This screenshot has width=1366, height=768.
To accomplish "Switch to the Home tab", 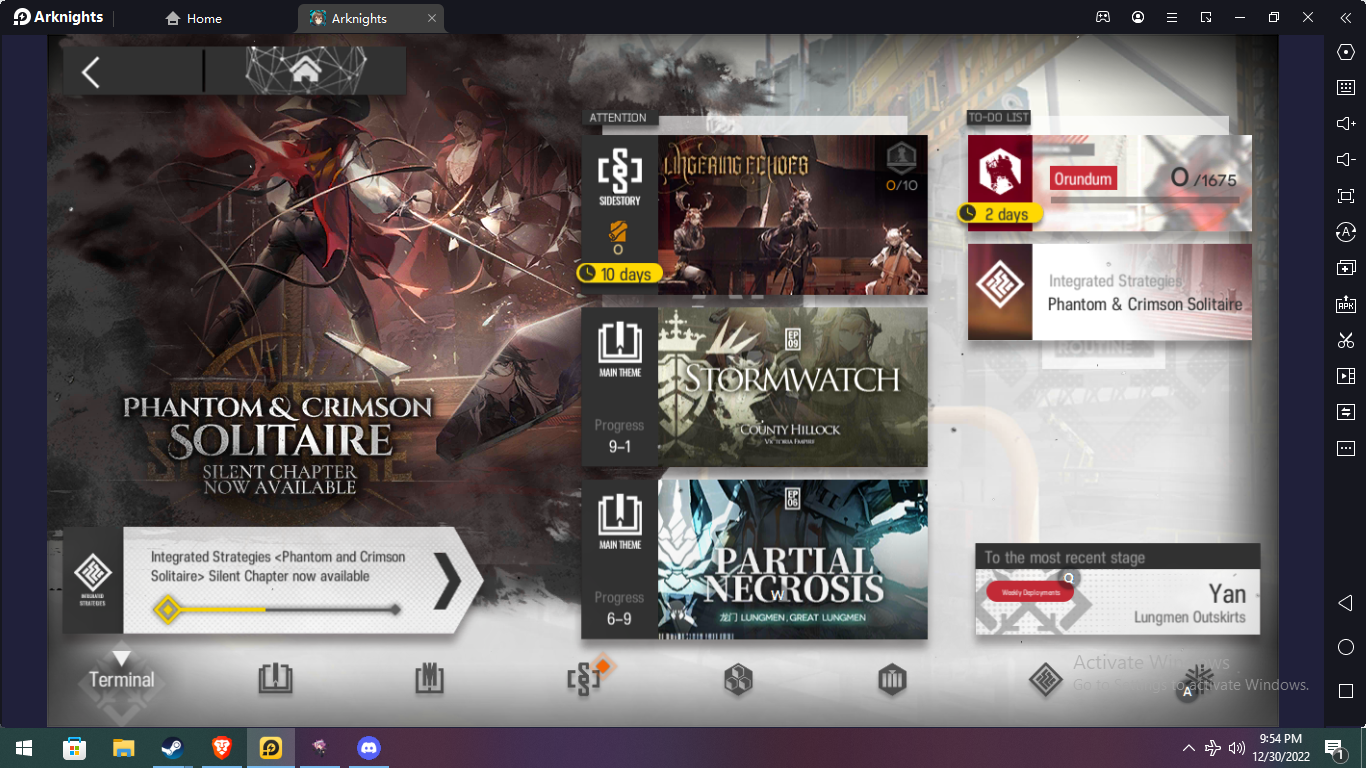I will tap(194, 18).
